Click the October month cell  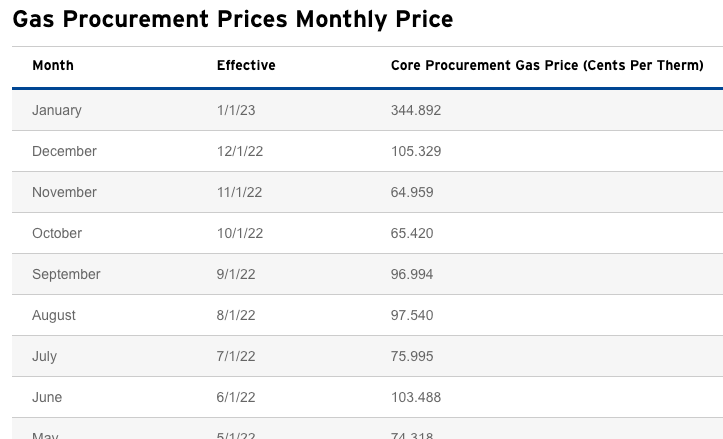(57, 233)
